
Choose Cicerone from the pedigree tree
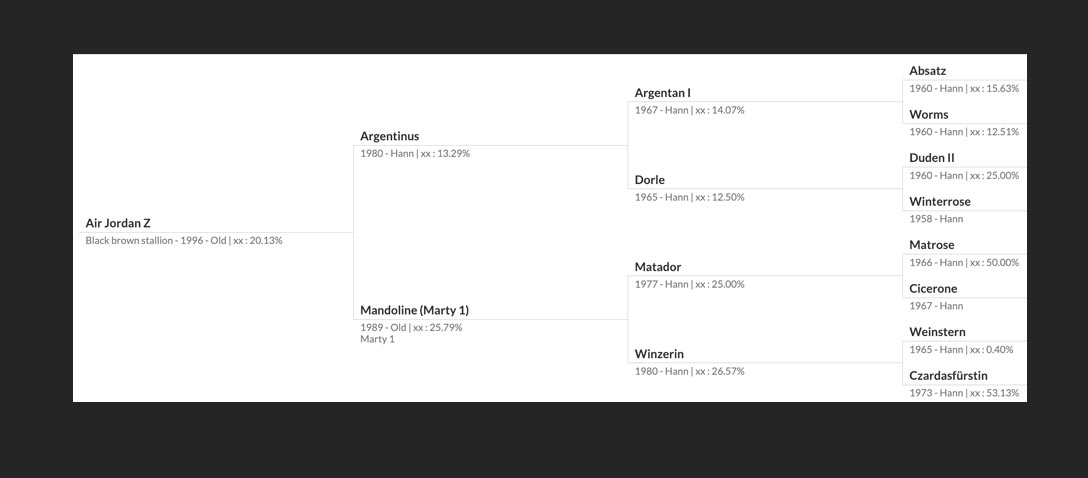pos(933,289)
